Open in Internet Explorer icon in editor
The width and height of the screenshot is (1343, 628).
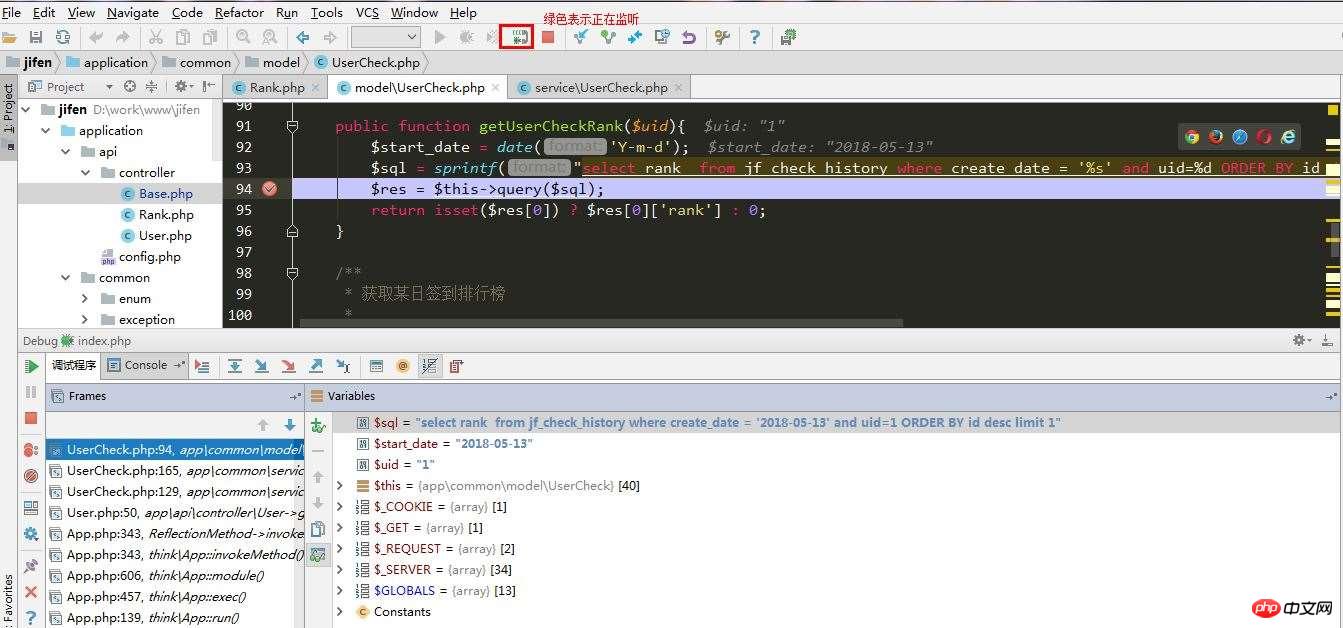pos(1289,137)
